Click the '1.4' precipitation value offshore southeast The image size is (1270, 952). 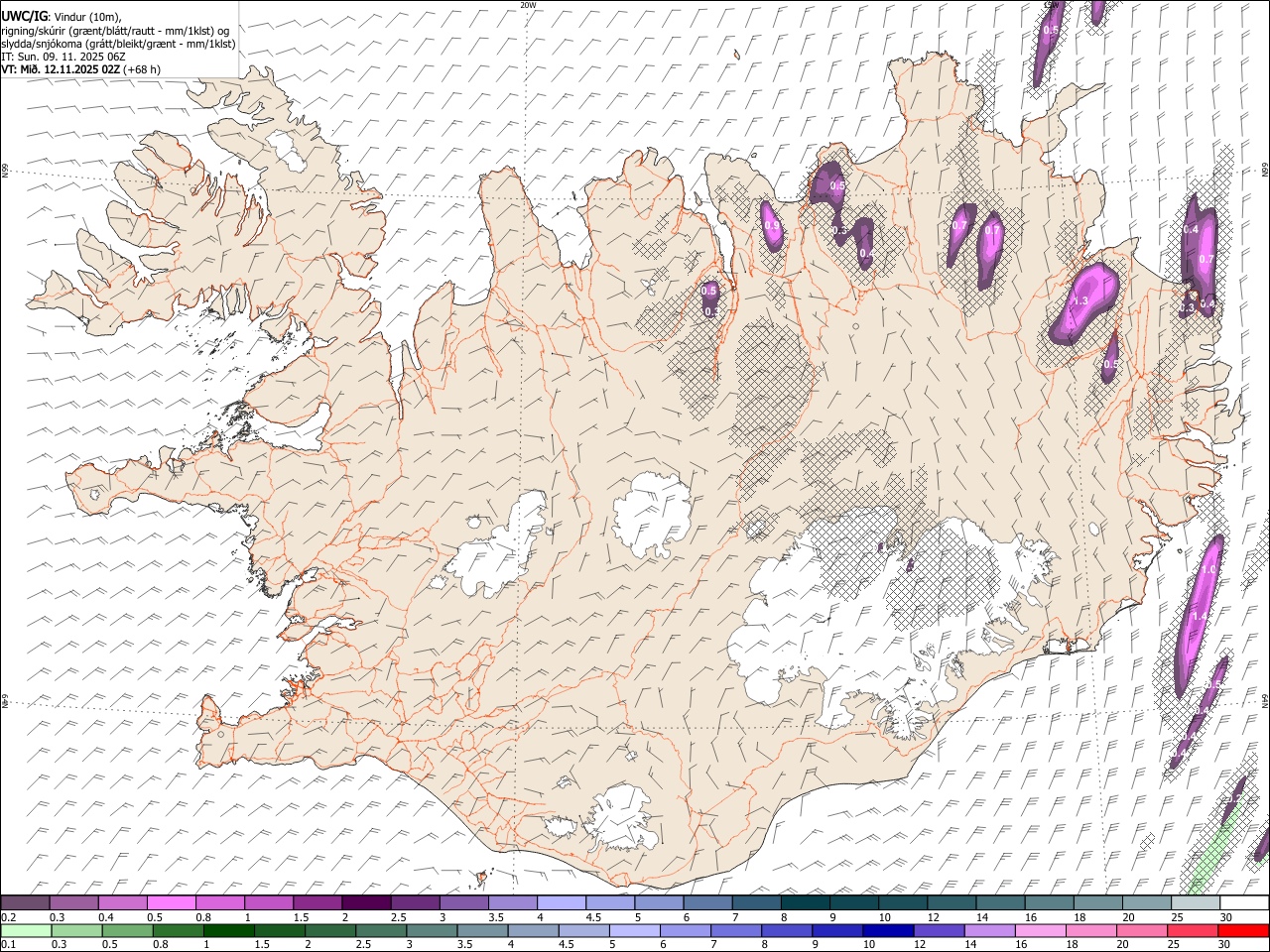click(1200, 616)
